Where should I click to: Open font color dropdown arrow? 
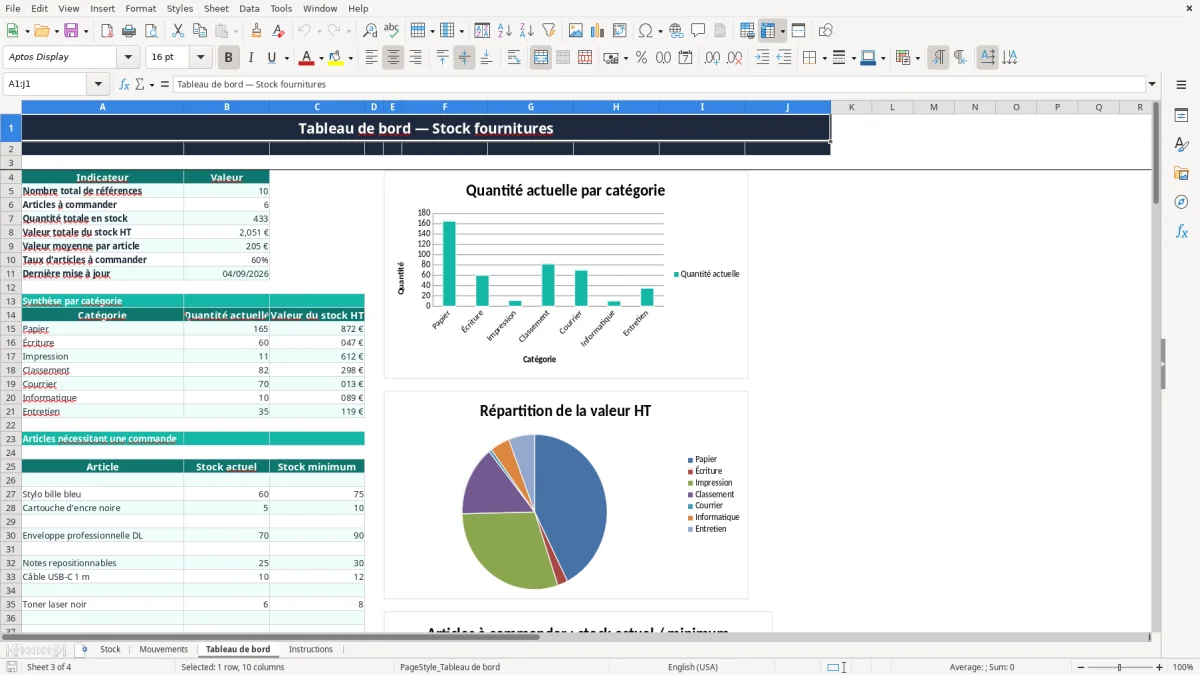click(321, 58)
